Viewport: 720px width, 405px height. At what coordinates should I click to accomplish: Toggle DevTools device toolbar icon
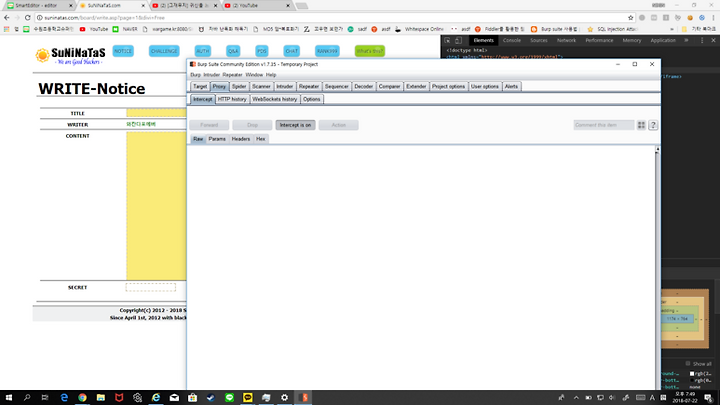click(458, 40)
